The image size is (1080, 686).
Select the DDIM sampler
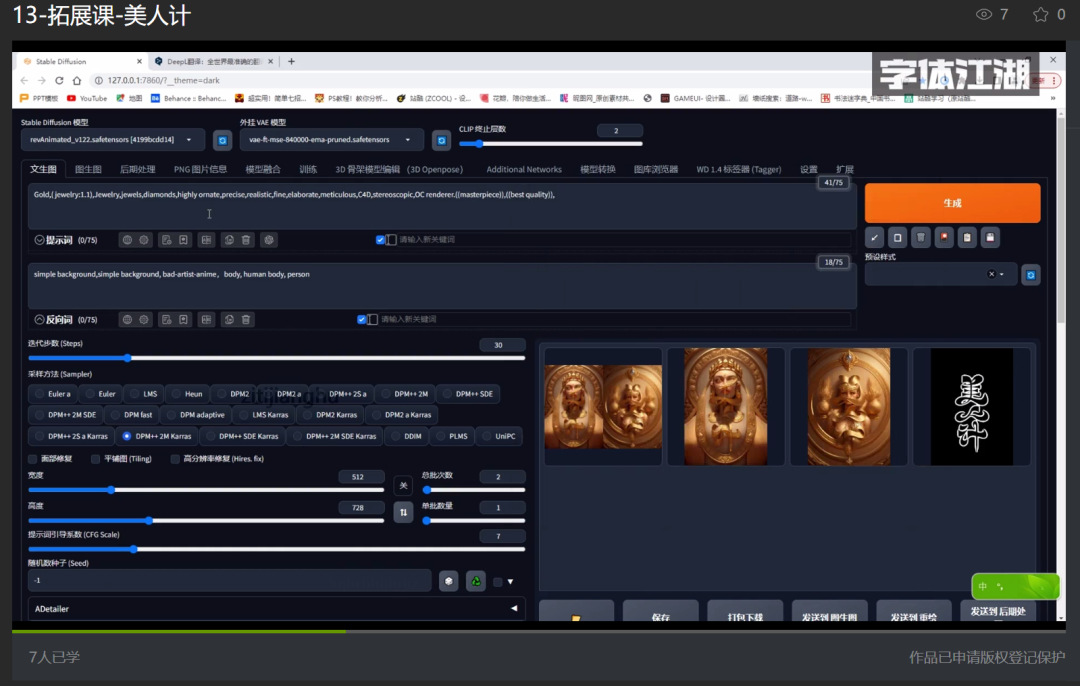(406, 436)
